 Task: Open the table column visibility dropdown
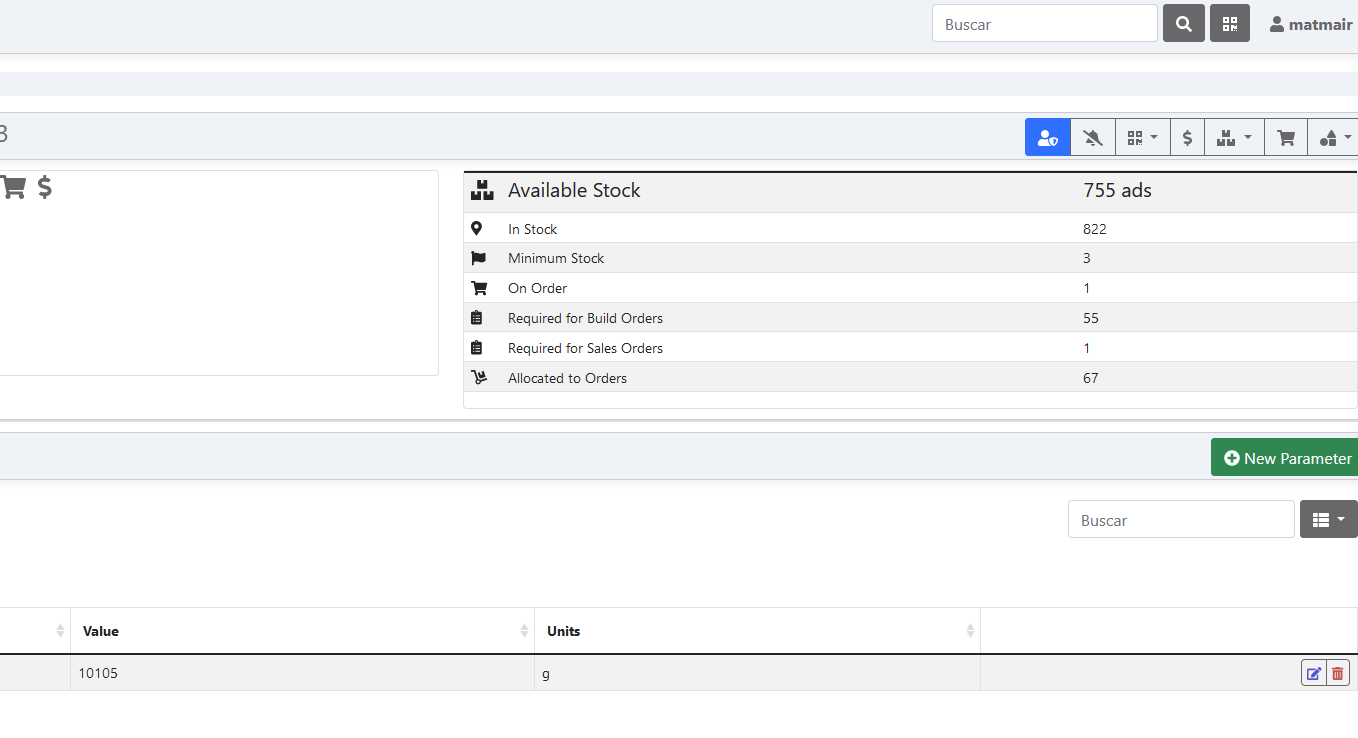click(x=1328, y=519)
